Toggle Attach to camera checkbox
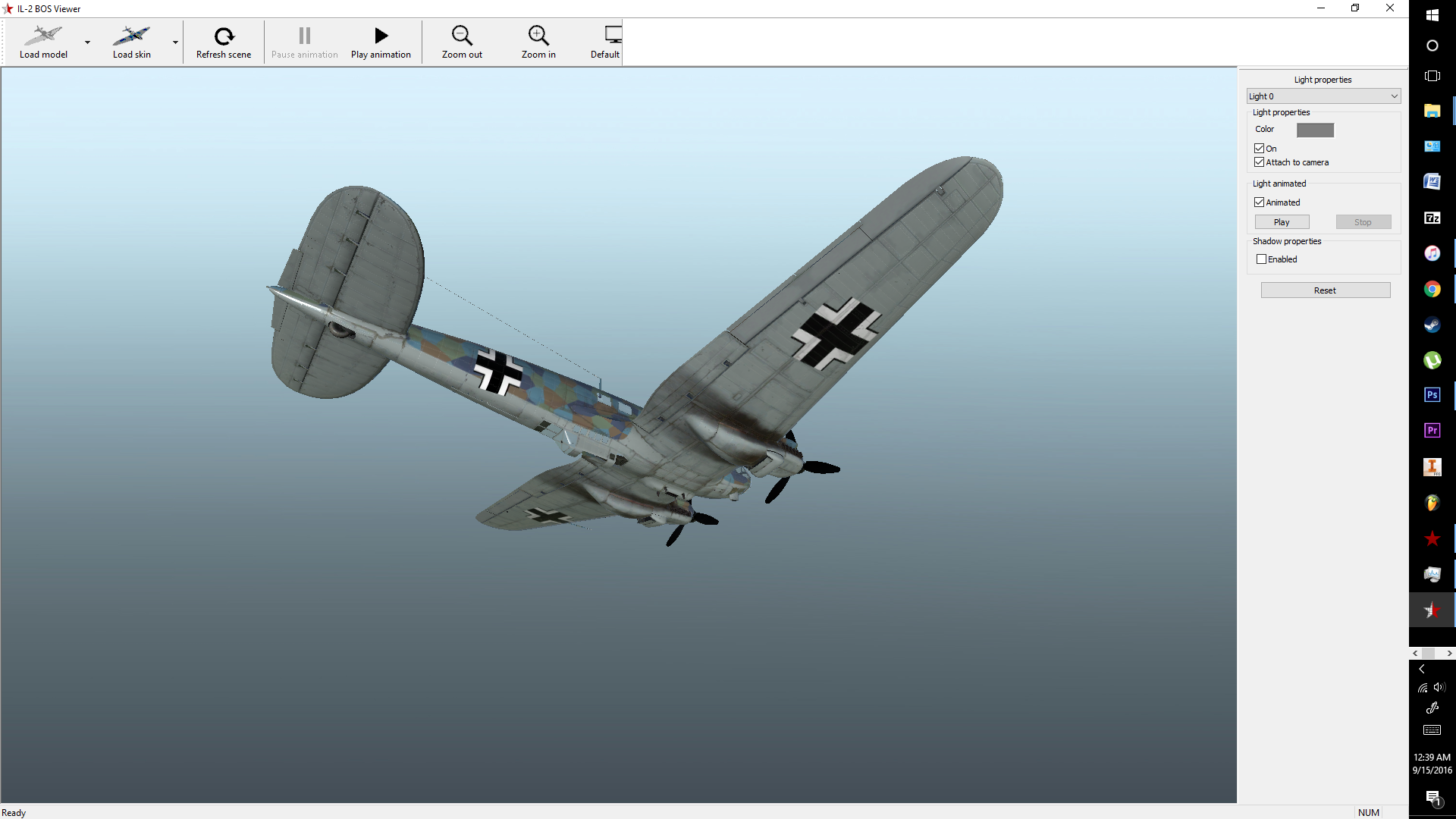 click(x=1260, y=162)
